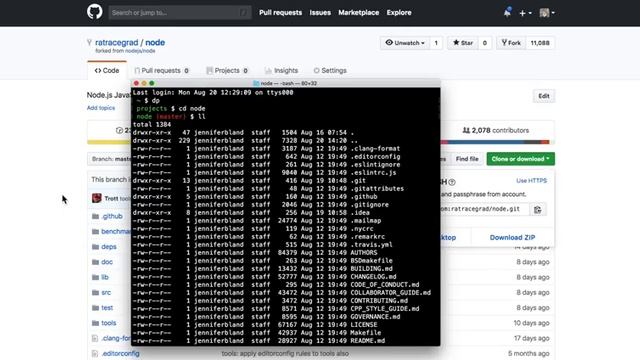Image resolution: width=640 pixels, height=360 pixels.
Task: Go to Pull requests in top nav
Action: (x=280, y=13)
